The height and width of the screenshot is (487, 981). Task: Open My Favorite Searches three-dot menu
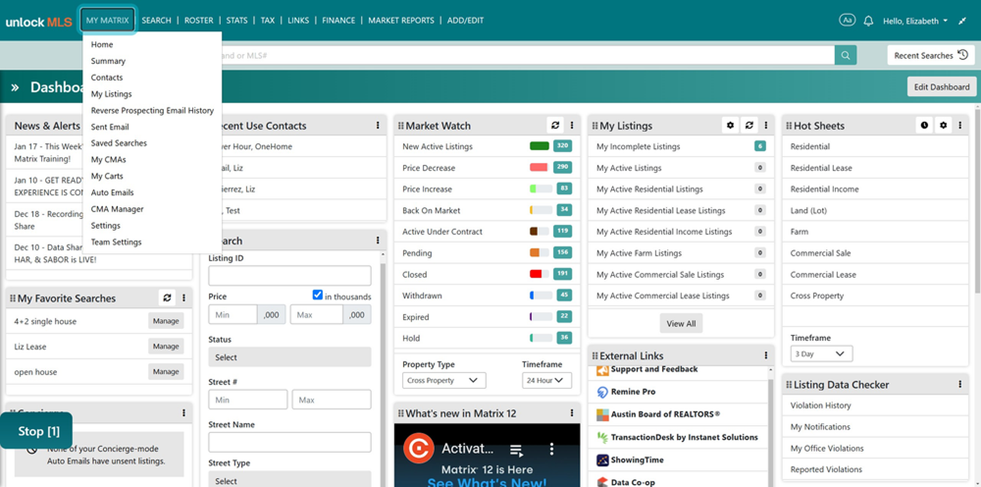[x=184, y=298]
